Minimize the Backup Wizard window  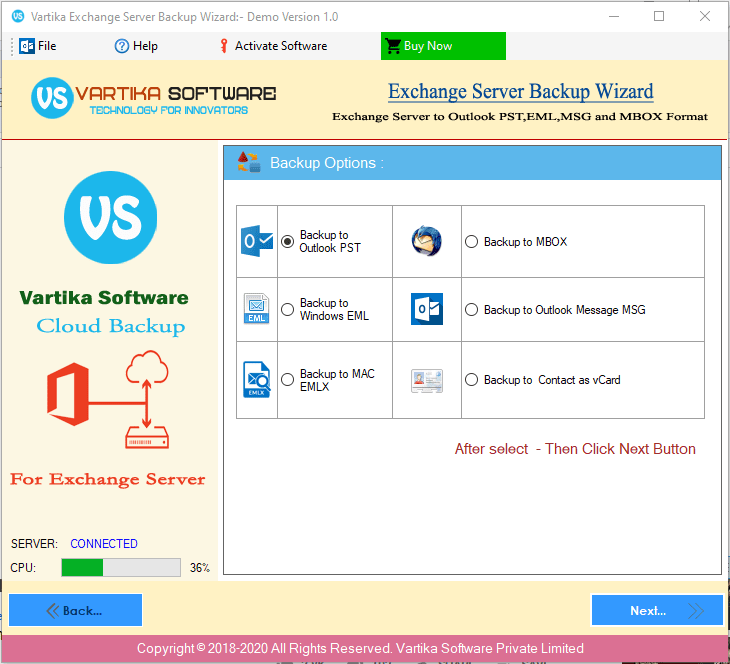[614, 16]
